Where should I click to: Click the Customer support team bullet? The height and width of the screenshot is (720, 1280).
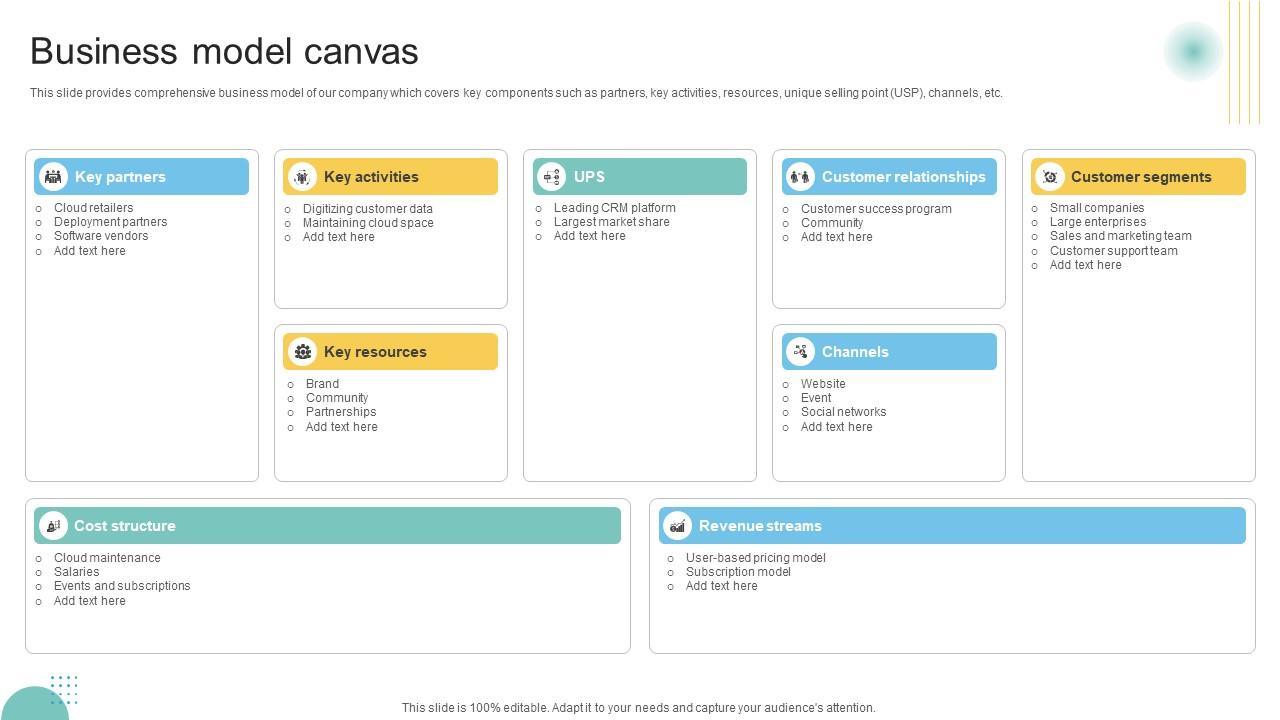tap(1114, 251)
